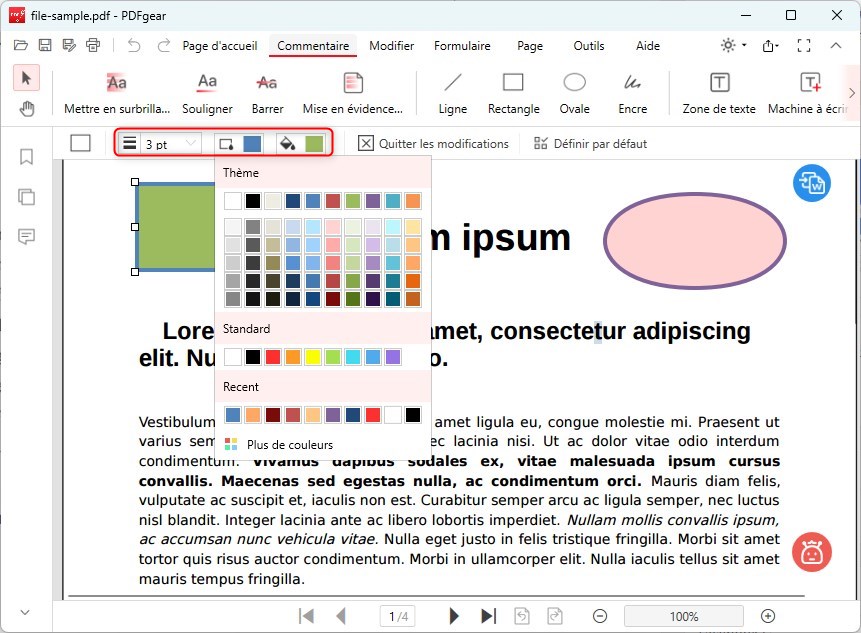Select the Barrer strikethrough tool

tap(266, 93)
